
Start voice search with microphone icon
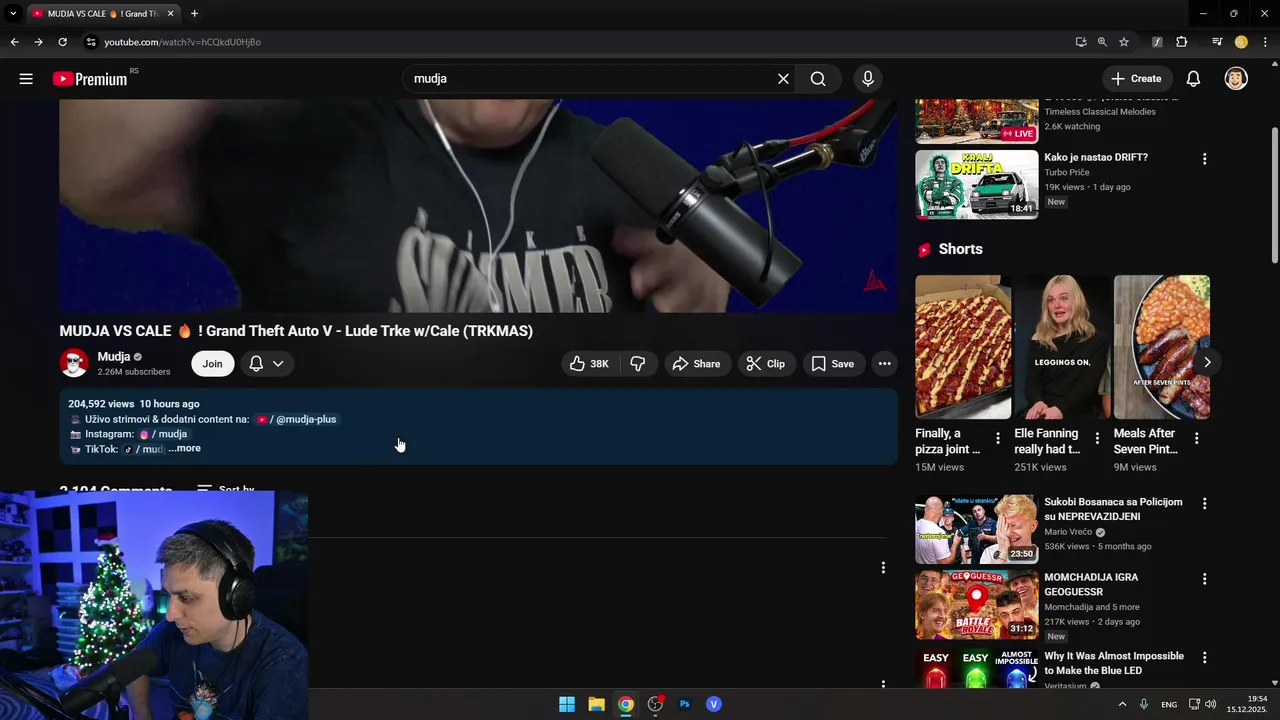pos(867,79)
